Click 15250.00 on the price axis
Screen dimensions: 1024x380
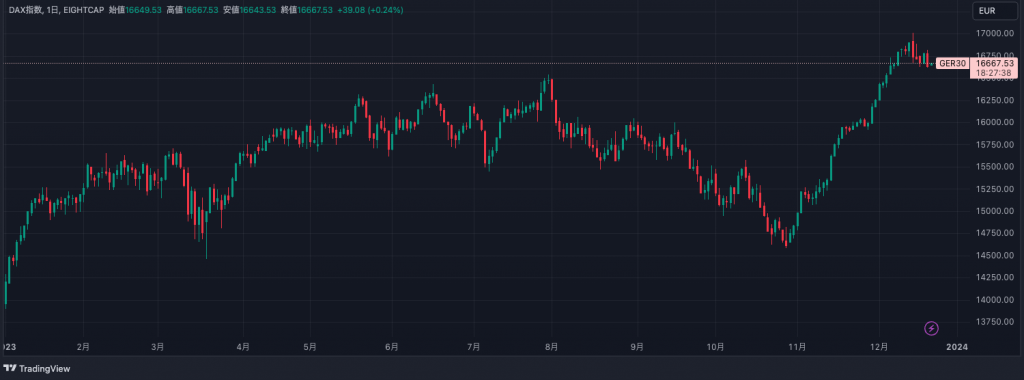(x=995, y=189)
